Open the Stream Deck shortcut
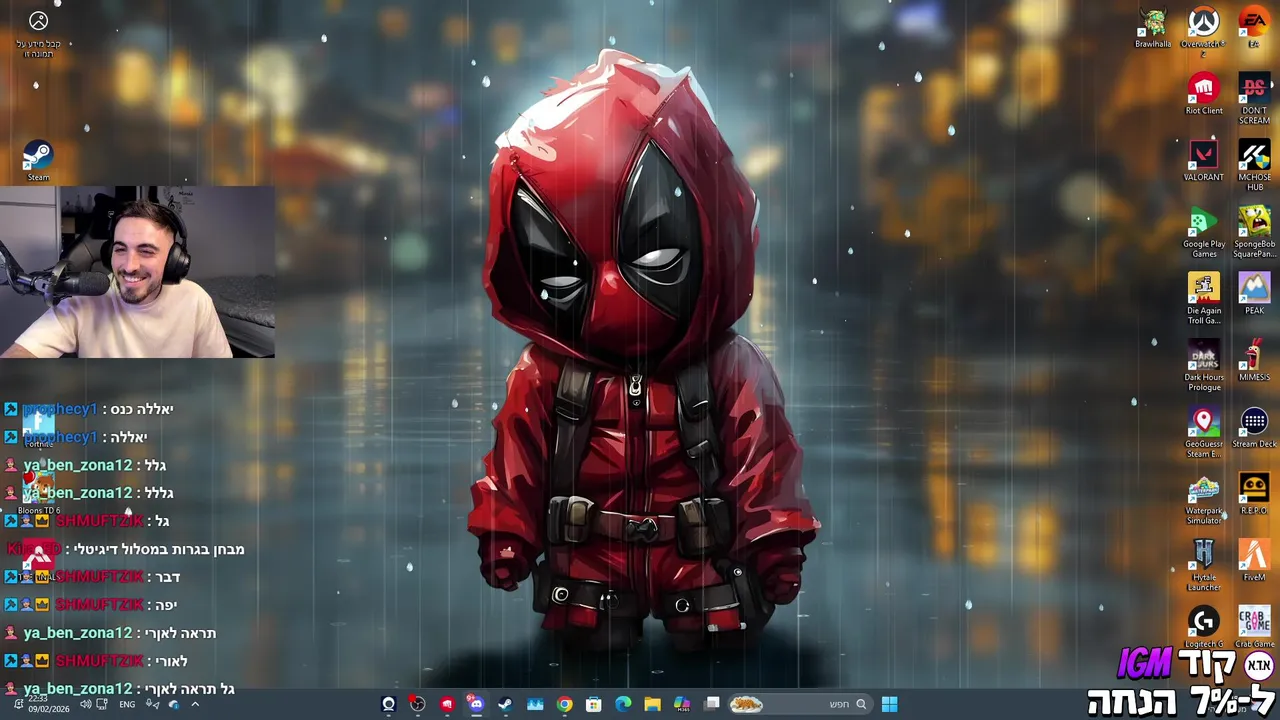Image resolution: width=1280 pixels, height=720 pixels. 1254,429
